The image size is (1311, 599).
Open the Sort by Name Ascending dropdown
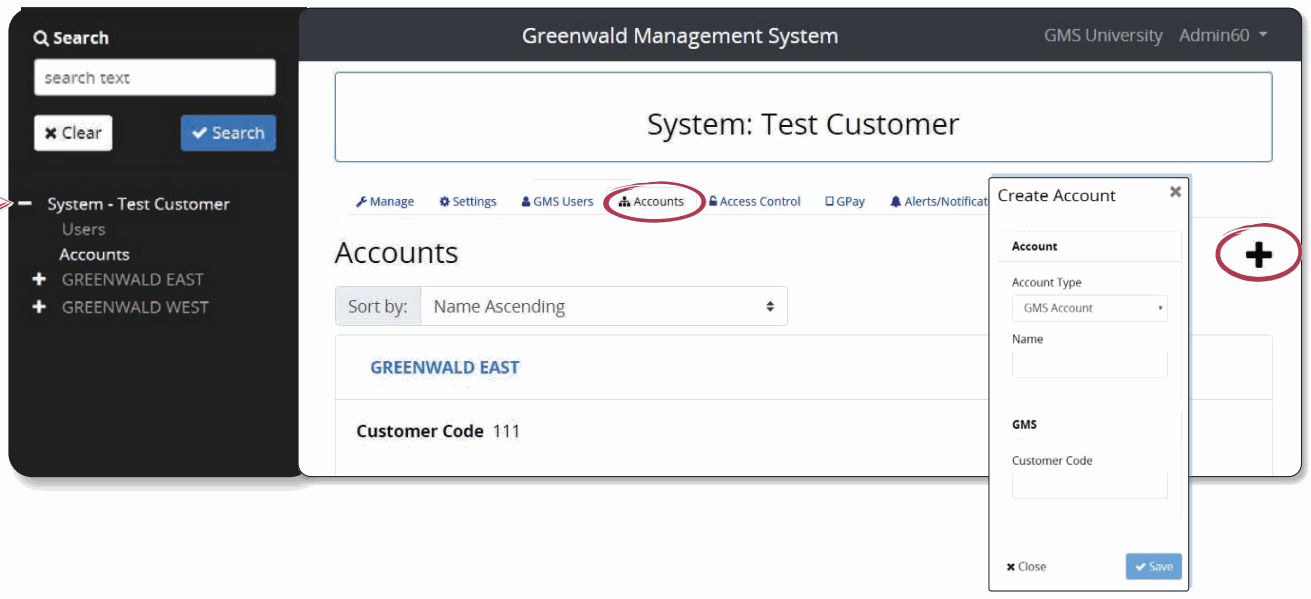click(x=604, y=306)
